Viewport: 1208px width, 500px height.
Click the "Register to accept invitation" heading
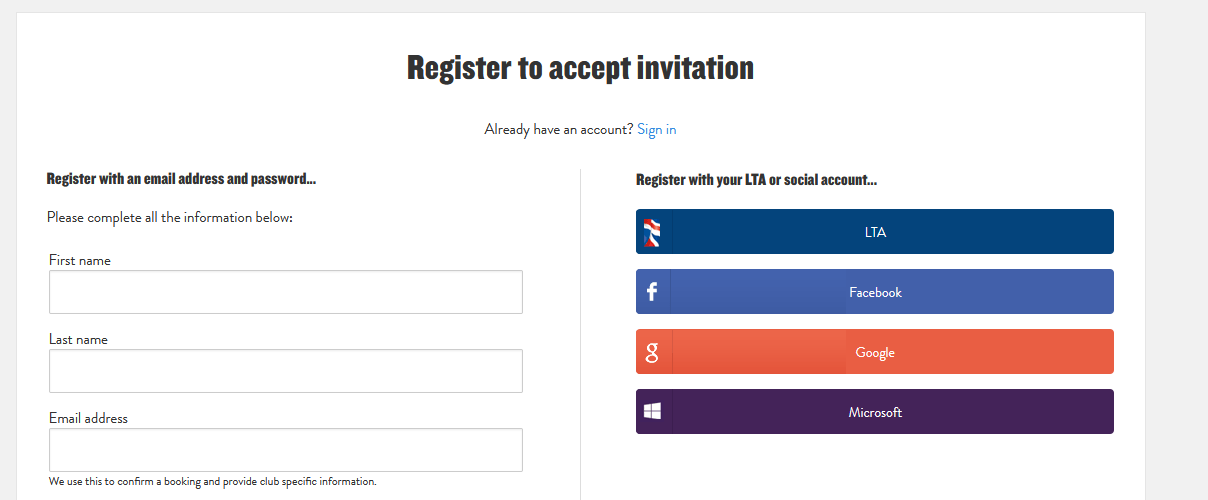coord(580,68)
